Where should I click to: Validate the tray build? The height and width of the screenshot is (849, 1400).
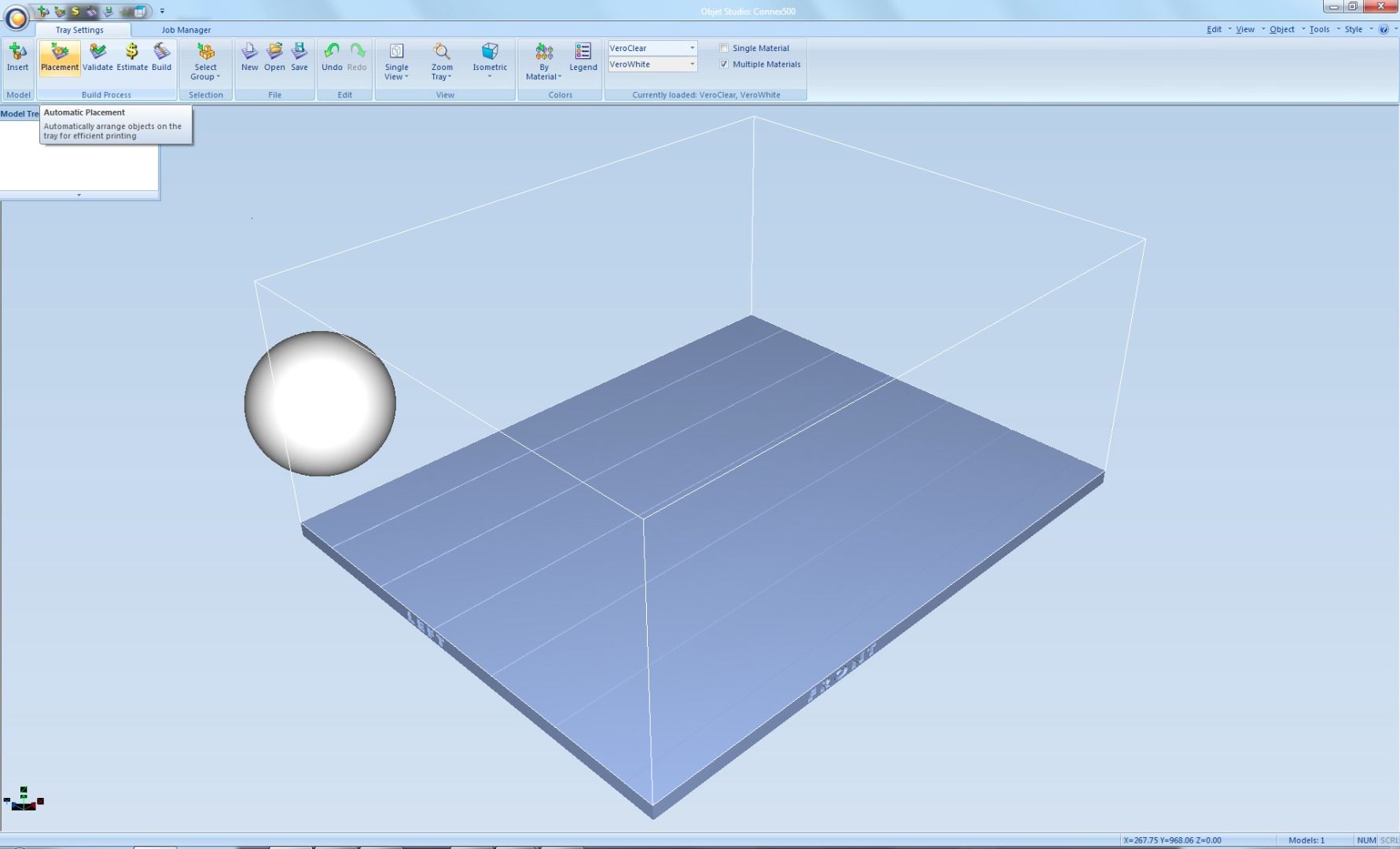[x=97, y=57]
